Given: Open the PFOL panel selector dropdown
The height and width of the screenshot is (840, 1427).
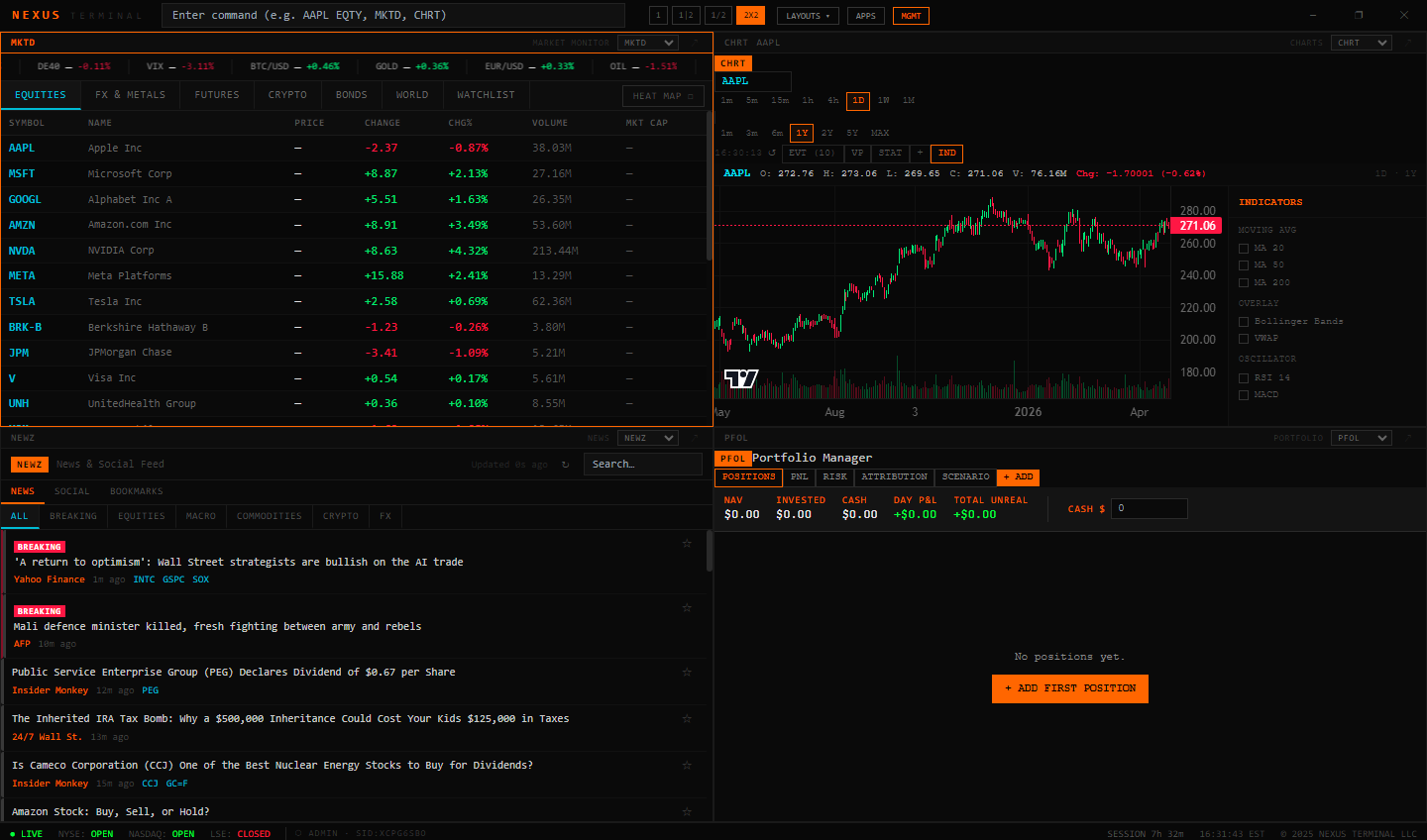Looking at the screenshot, I should tap(1363, 438).
